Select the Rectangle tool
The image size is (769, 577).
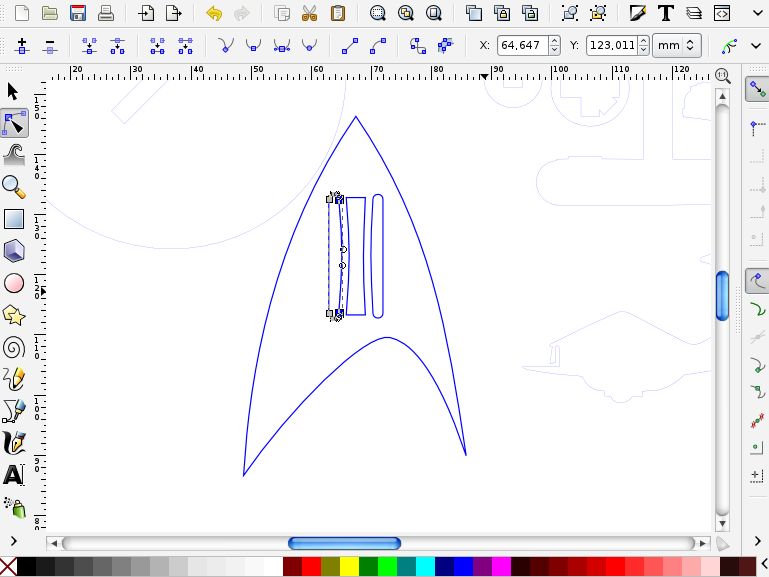point(14,219)
